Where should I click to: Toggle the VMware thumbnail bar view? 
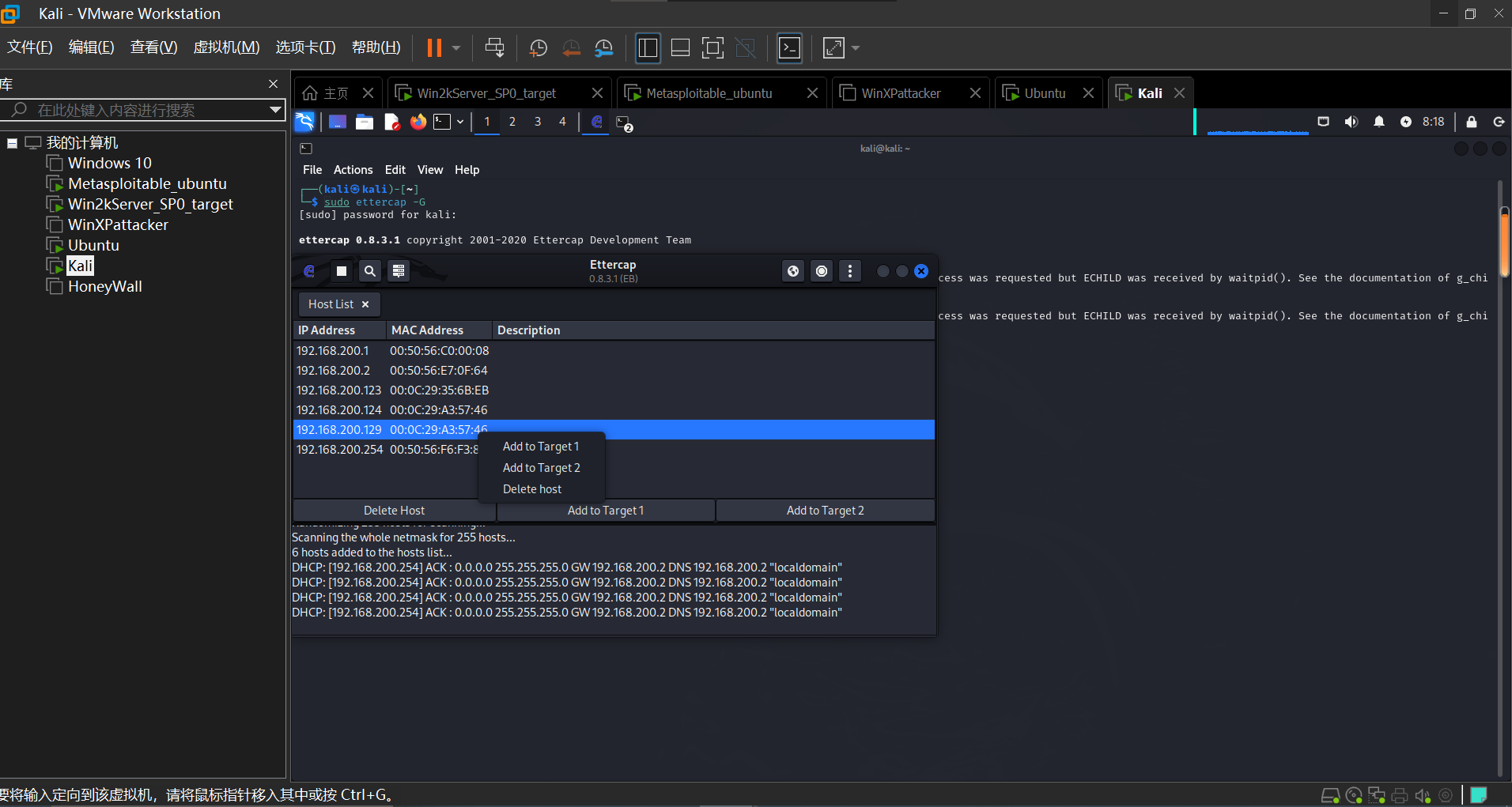click(x=680, y=48)
